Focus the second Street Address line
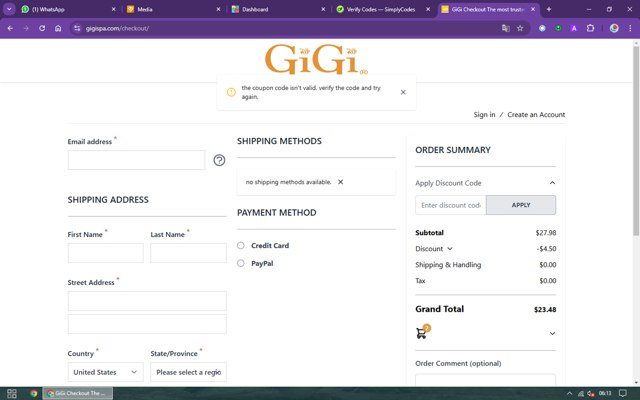Viewport: 640px width, 400px height. click(147, 324)
